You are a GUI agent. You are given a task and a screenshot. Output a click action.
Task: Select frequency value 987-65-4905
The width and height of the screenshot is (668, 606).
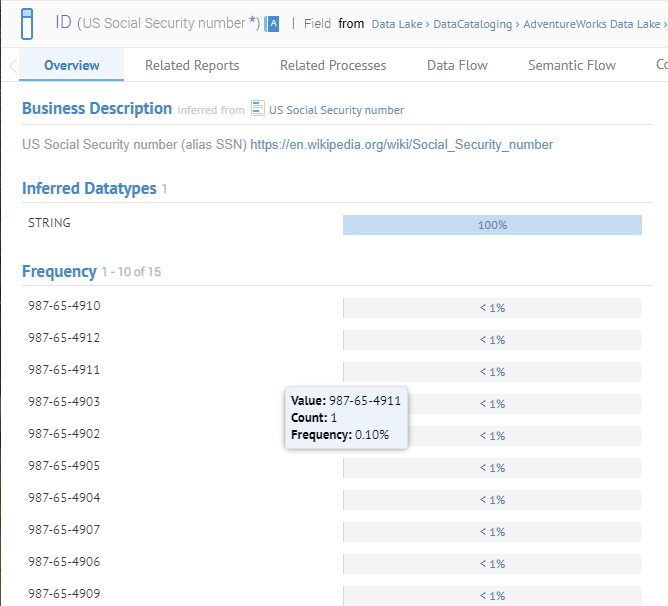click(x=64, y=466)
